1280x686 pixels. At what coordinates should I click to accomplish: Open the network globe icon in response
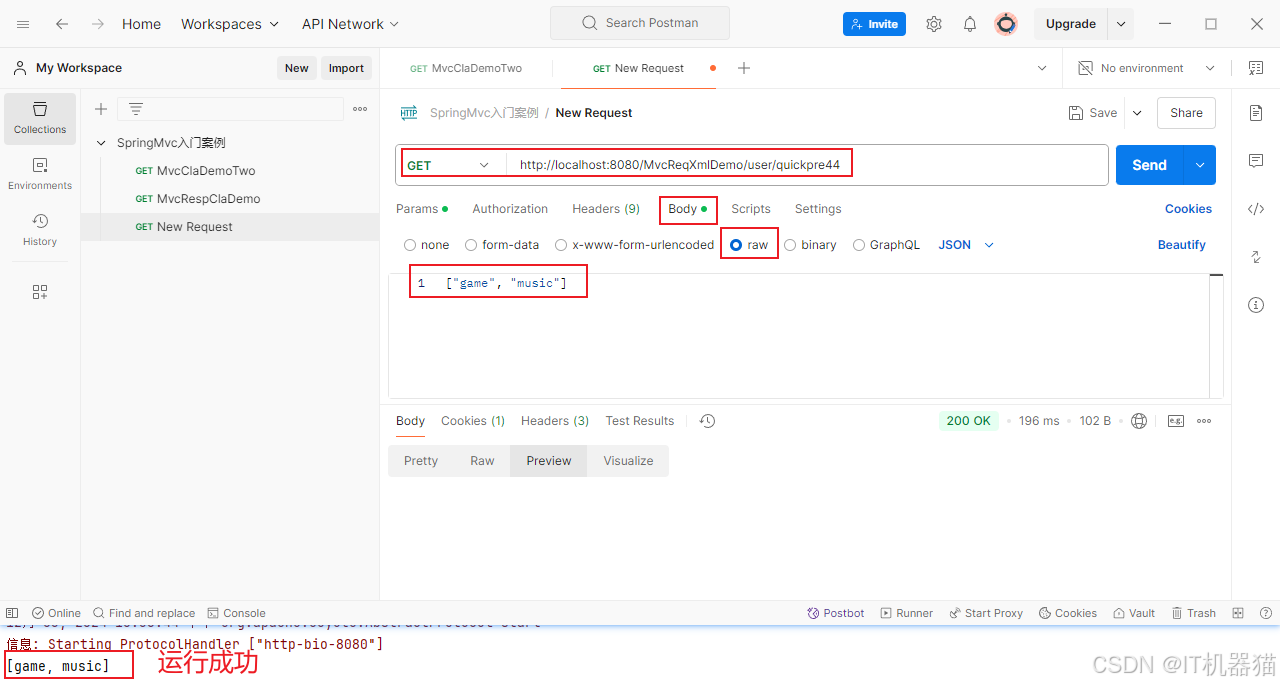pos(1139,421)
